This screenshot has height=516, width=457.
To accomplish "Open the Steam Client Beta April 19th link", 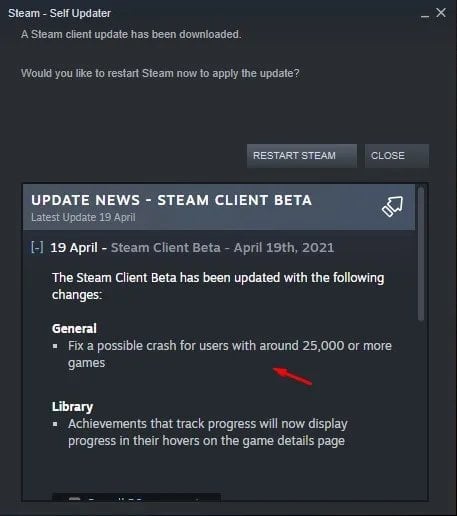I will (222, 248).
